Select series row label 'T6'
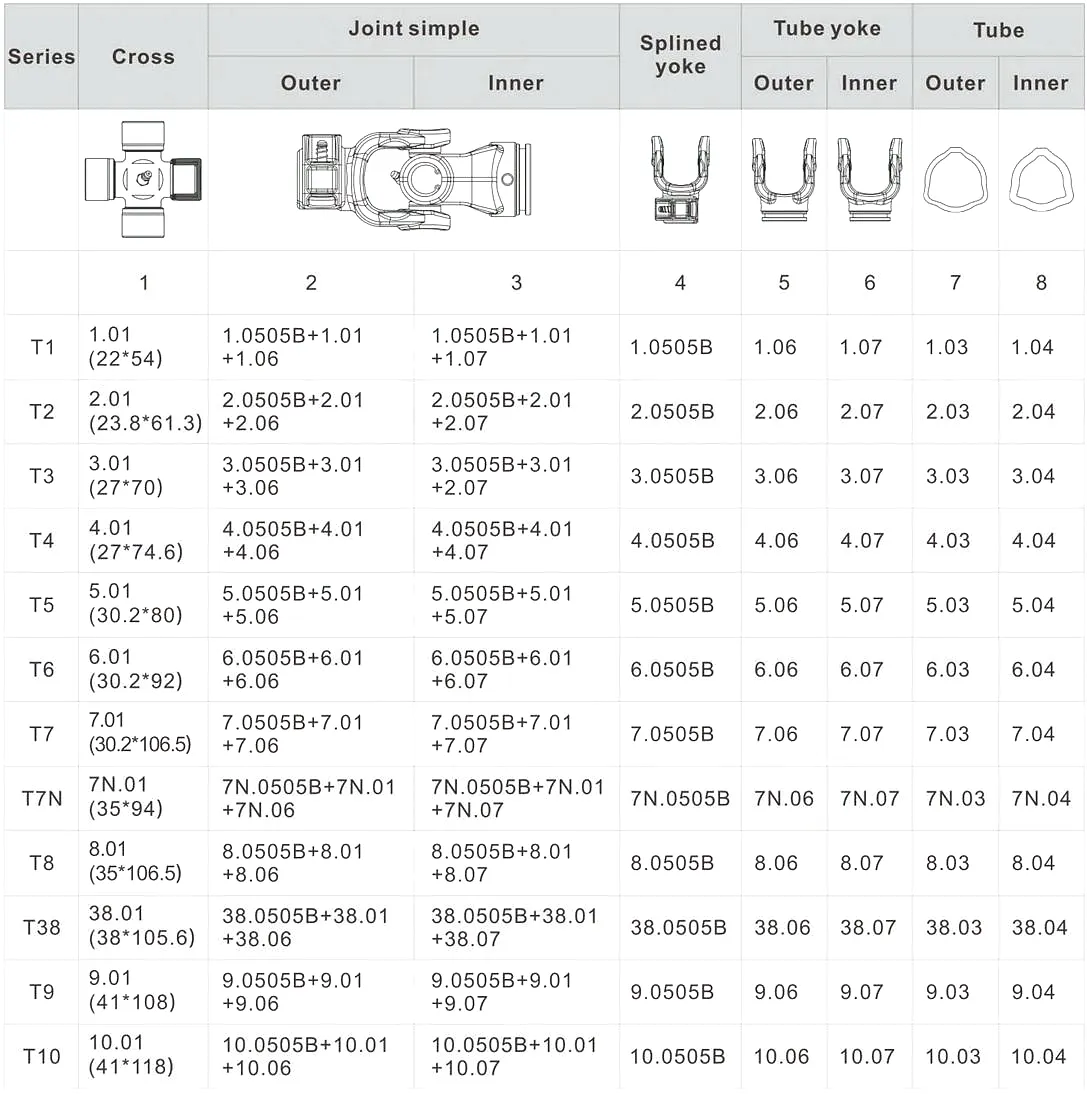Image resolution: width=1087 pixels, height=1094 pixels. (42, 670)
